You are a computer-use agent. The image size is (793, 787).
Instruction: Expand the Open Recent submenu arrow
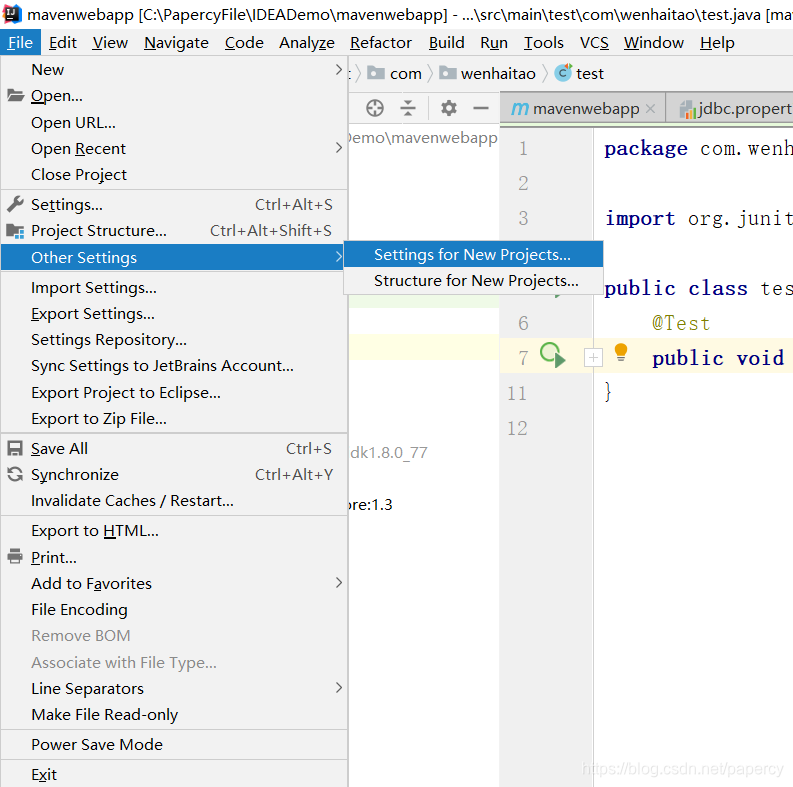339,148
